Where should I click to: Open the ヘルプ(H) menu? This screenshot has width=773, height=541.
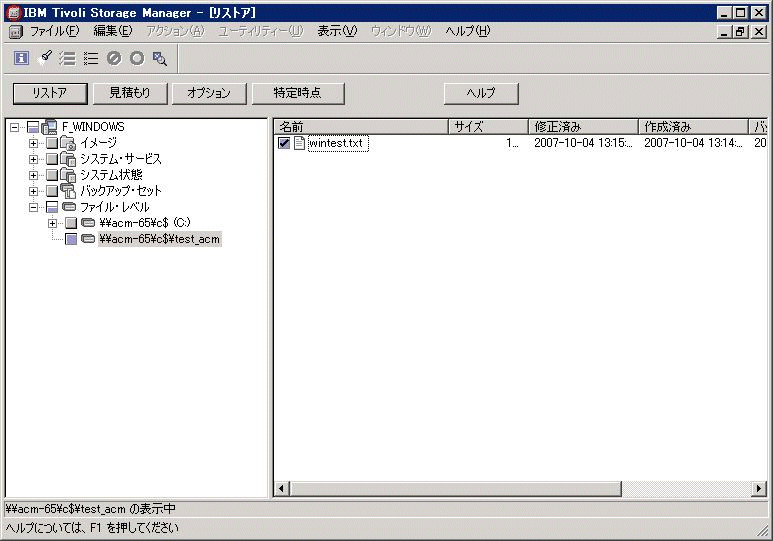(x=468, y=32)
